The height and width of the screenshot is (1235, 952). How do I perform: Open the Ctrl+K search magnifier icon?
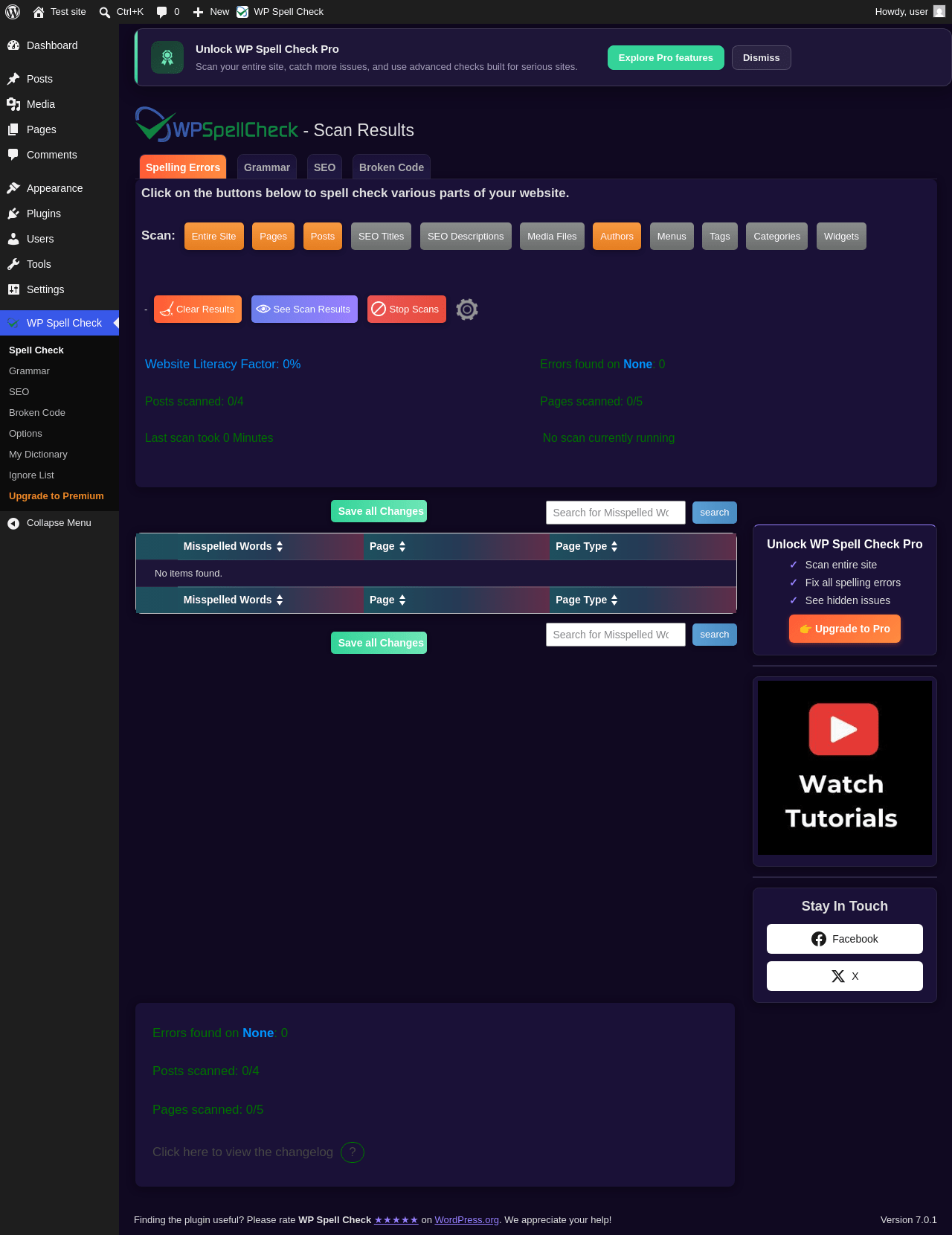click(x=105, y=12)
